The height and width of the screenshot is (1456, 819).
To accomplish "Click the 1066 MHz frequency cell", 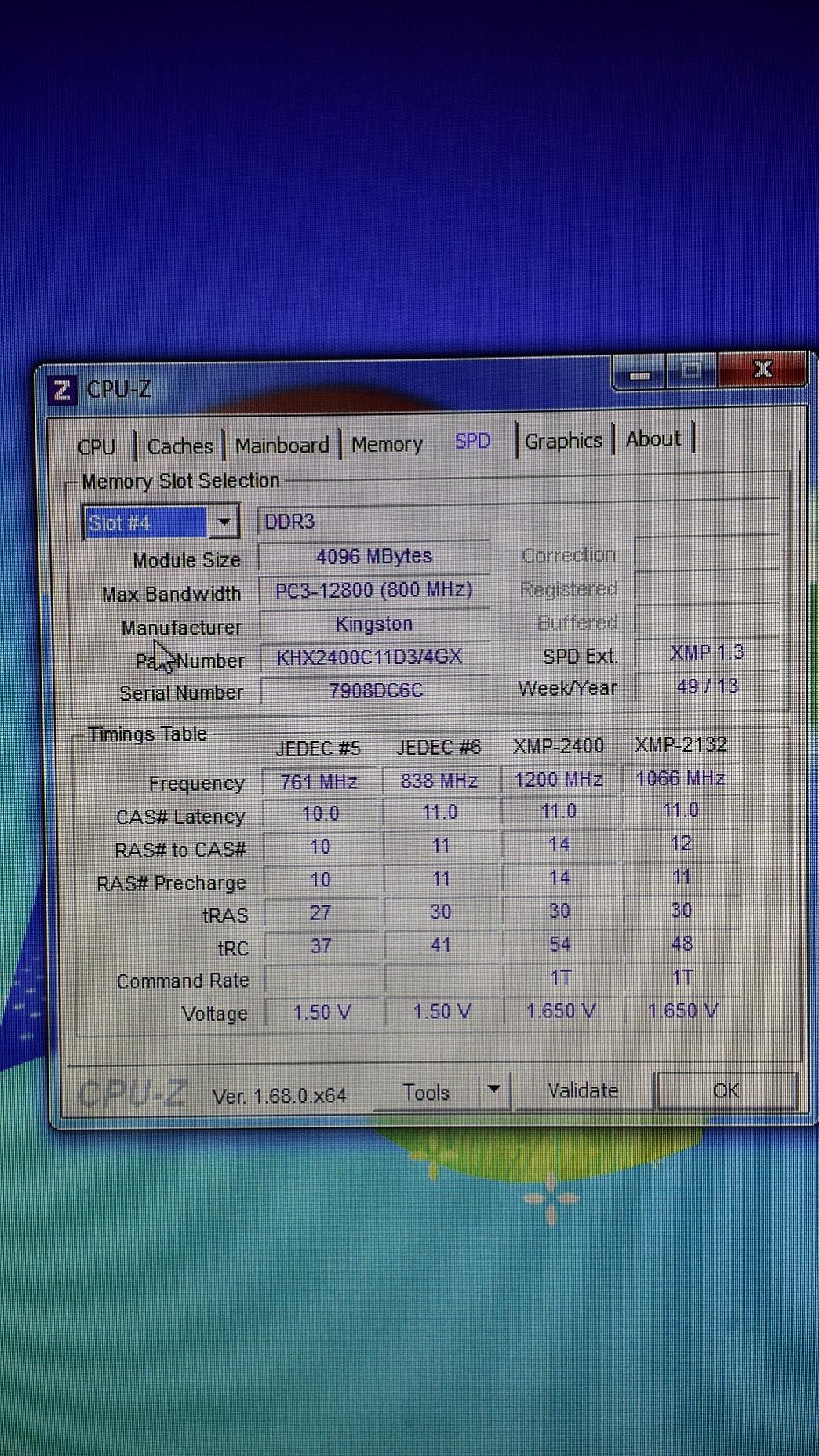I will [x=680, y=778].
